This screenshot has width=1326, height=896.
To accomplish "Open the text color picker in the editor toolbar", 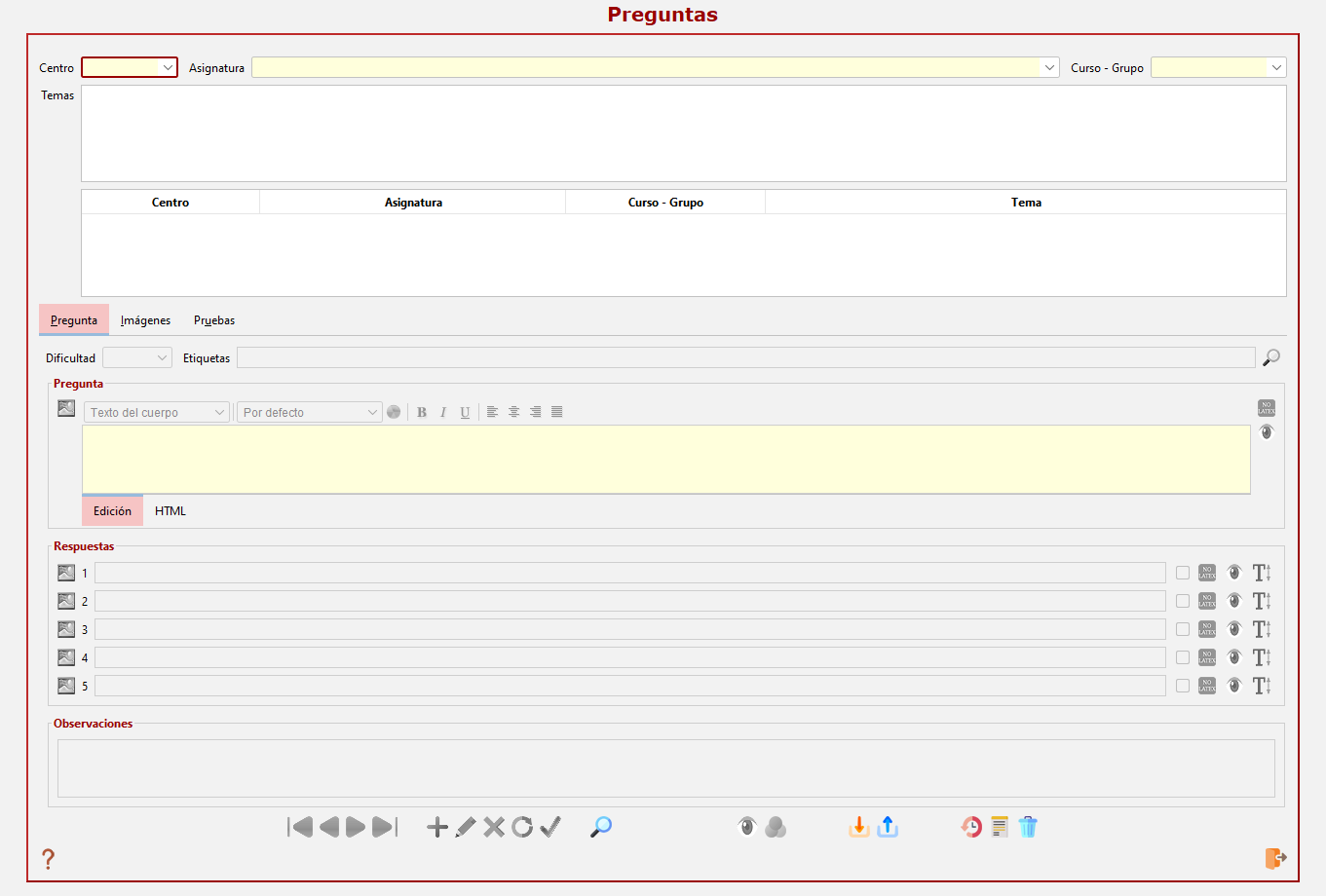I will (x=394, y=412).
